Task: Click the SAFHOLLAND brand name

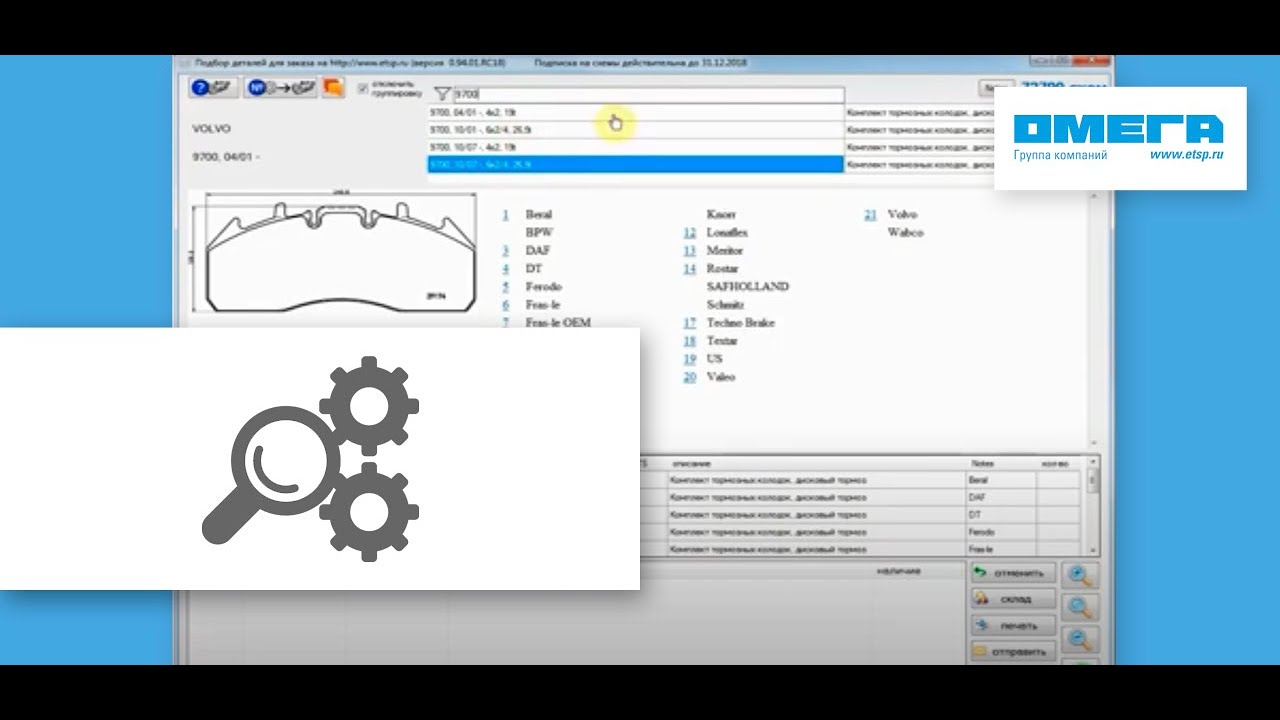Action: click(747, 286)
